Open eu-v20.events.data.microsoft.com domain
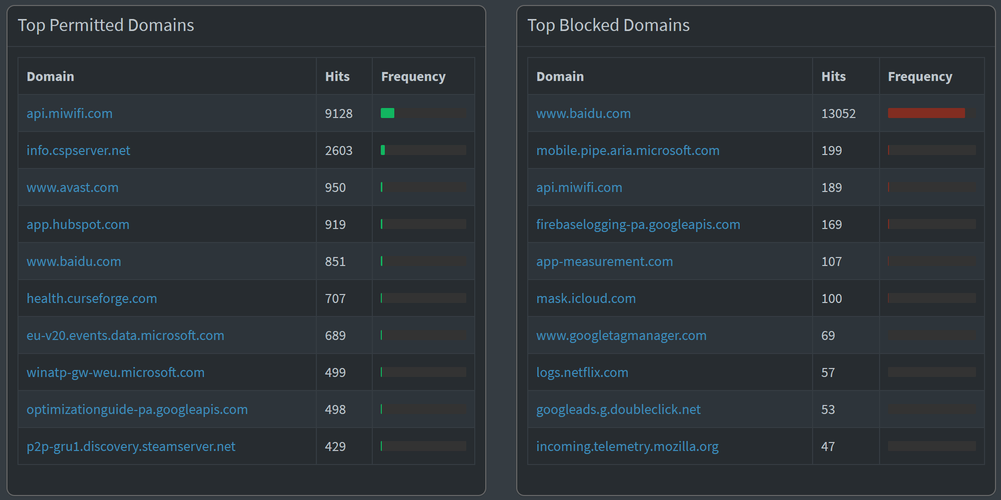This screenshot has width=1001, height=500. click(x=125, y=336)
